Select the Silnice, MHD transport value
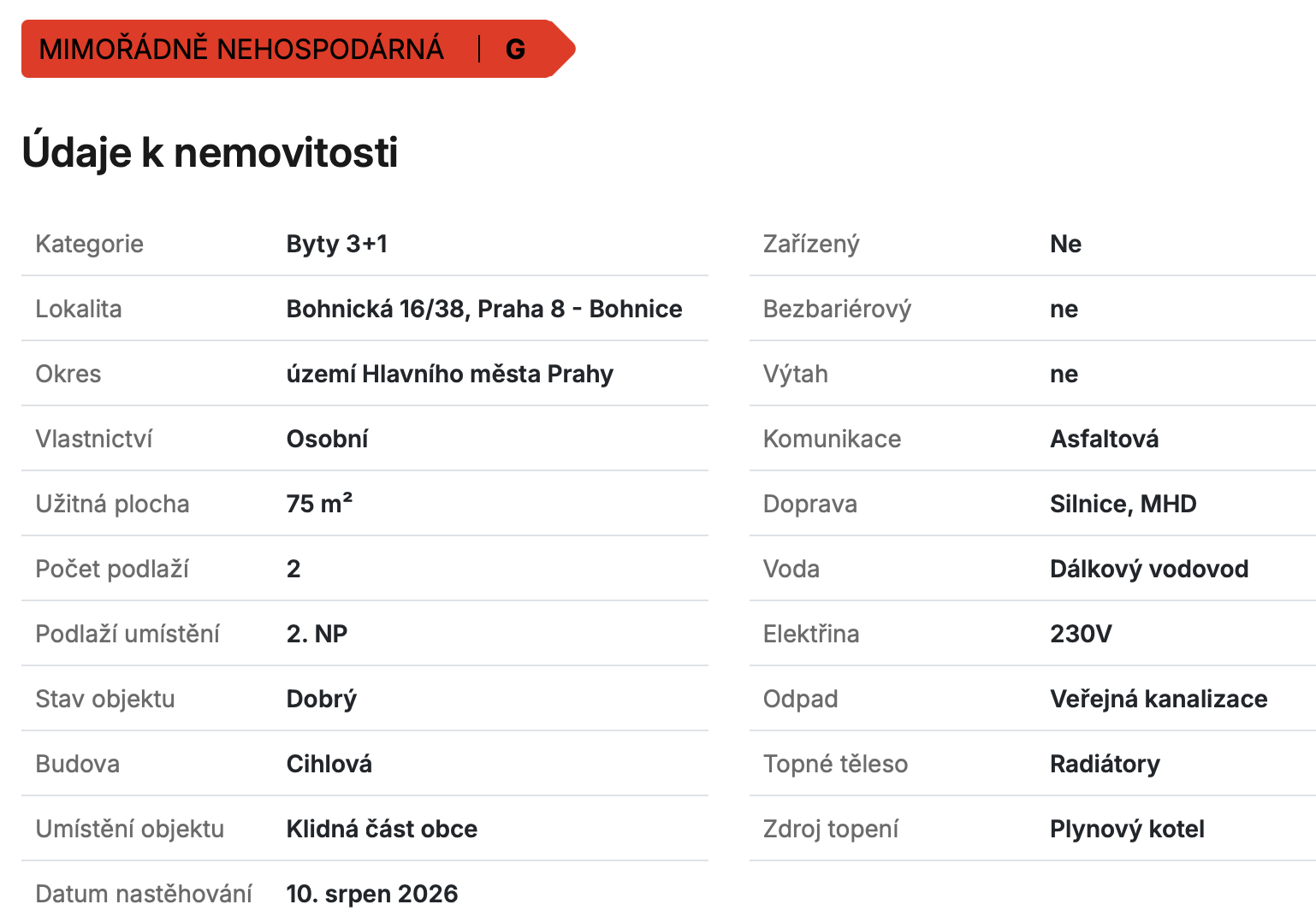This screenshot has width=1316, height=922. click(x=1123, y=504)
